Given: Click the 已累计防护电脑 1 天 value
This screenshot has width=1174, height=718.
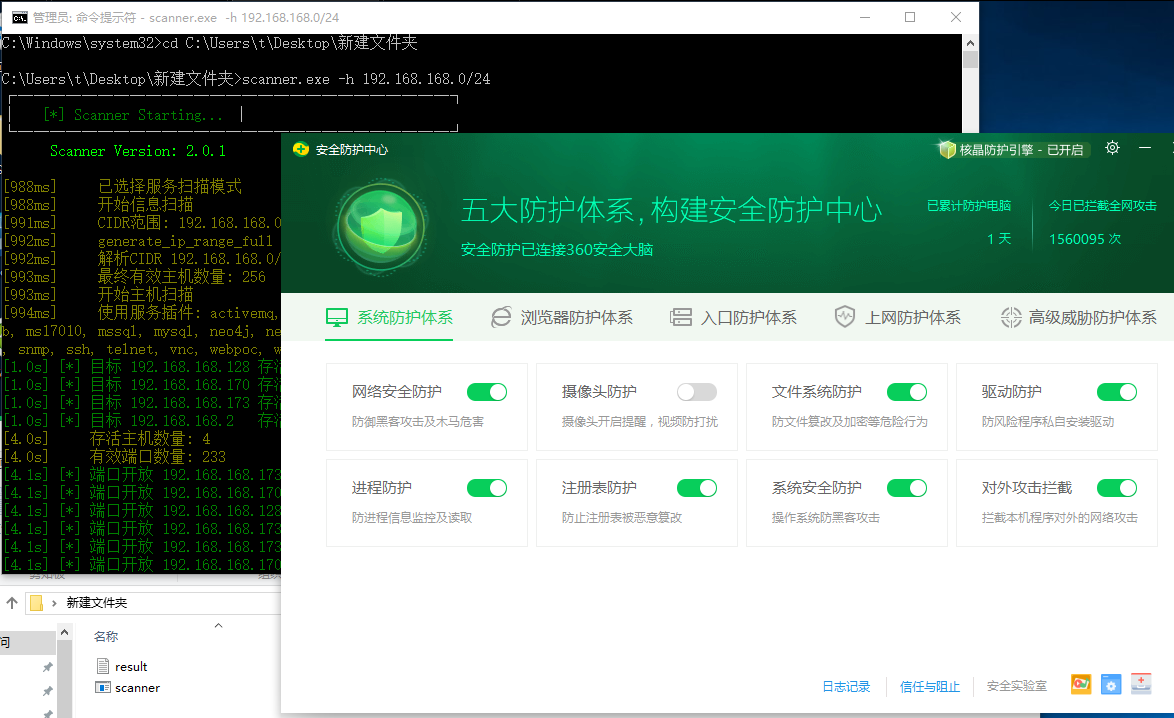Looking at the screenshot, I should point(999,239).
